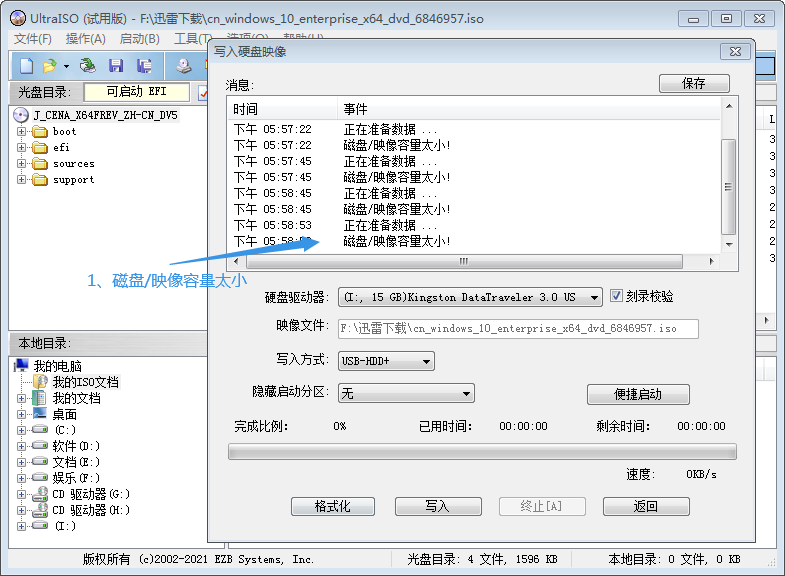Click the 写入 button
This screenshot has width=785, height=576.
(438, 506)
